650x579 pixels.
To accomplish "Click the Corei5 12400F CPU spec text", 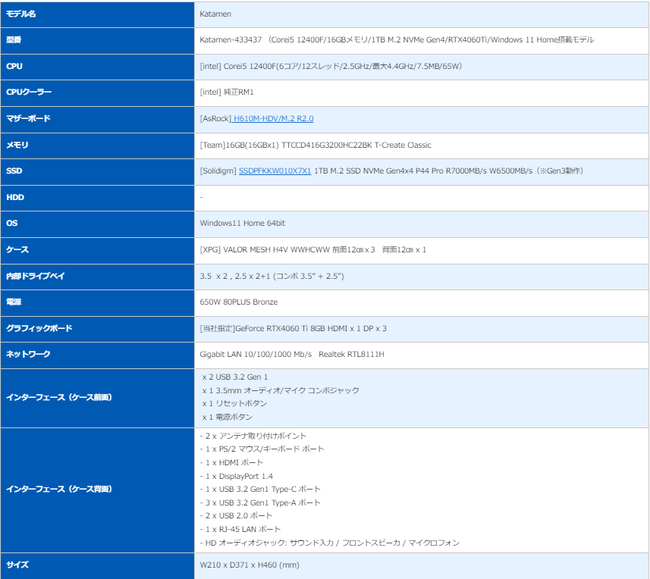I will coord(331,66).
